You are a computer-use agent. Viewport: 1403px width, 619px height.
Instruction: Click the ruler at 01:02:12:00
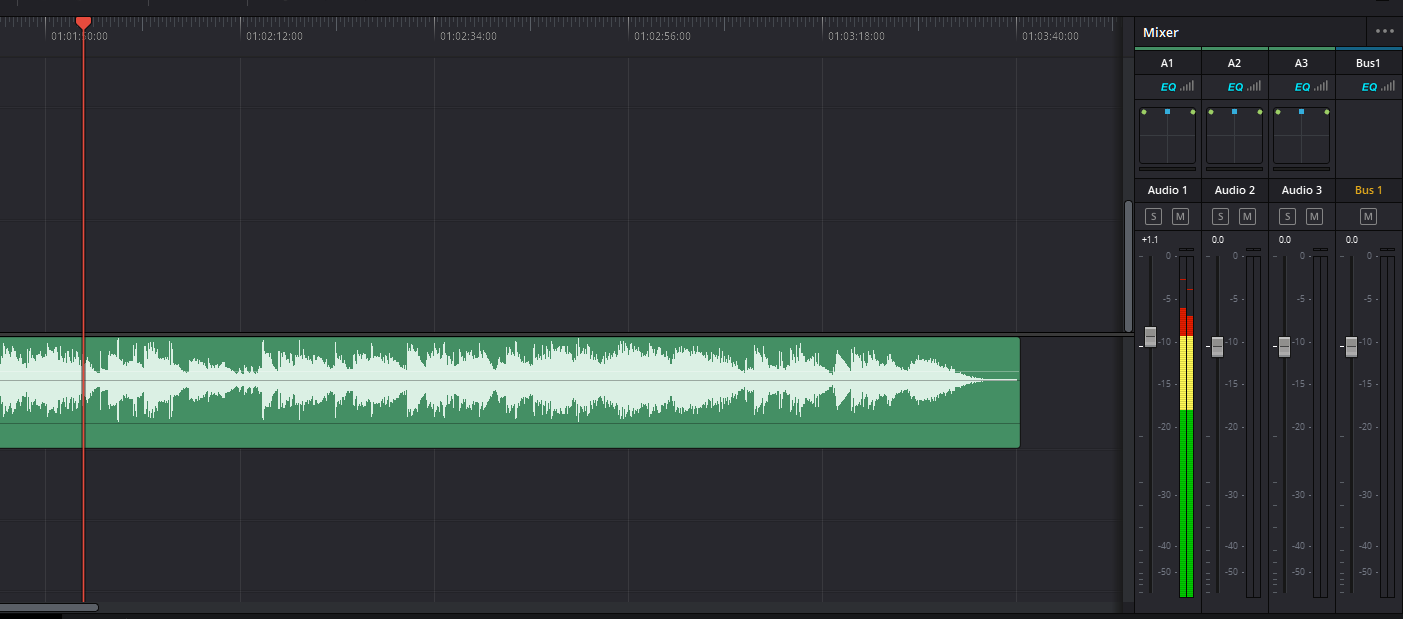coord(274,36)
